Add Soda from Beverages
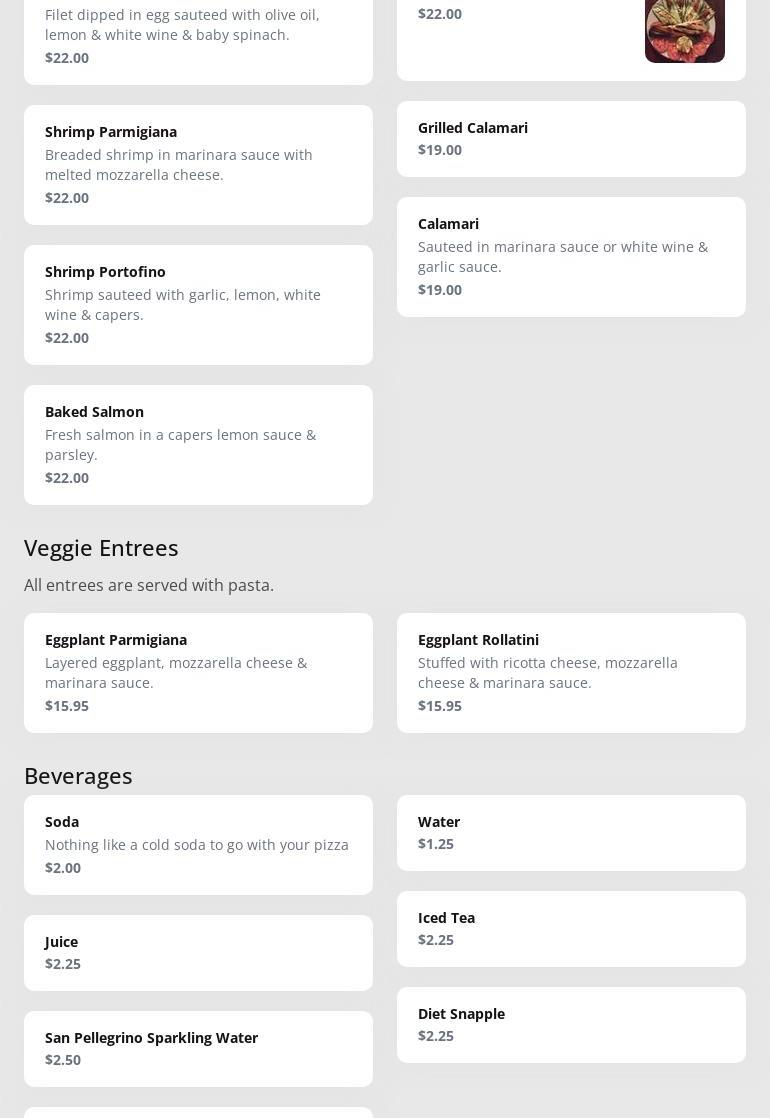Image resolution: width=770 pixels, height=1118 pixels. (x=198, y=844)
